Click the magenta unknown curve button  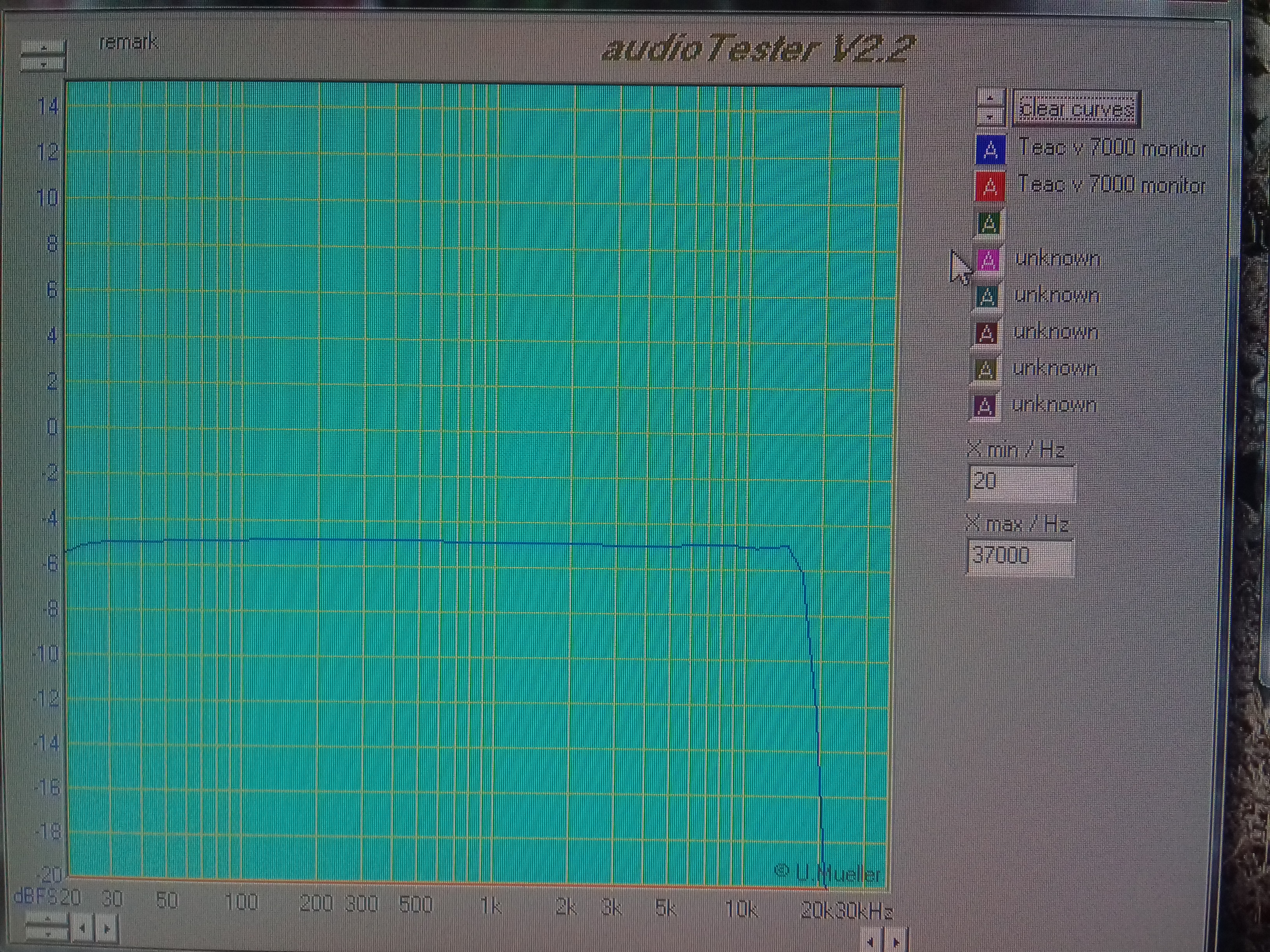tap(988, 261)
